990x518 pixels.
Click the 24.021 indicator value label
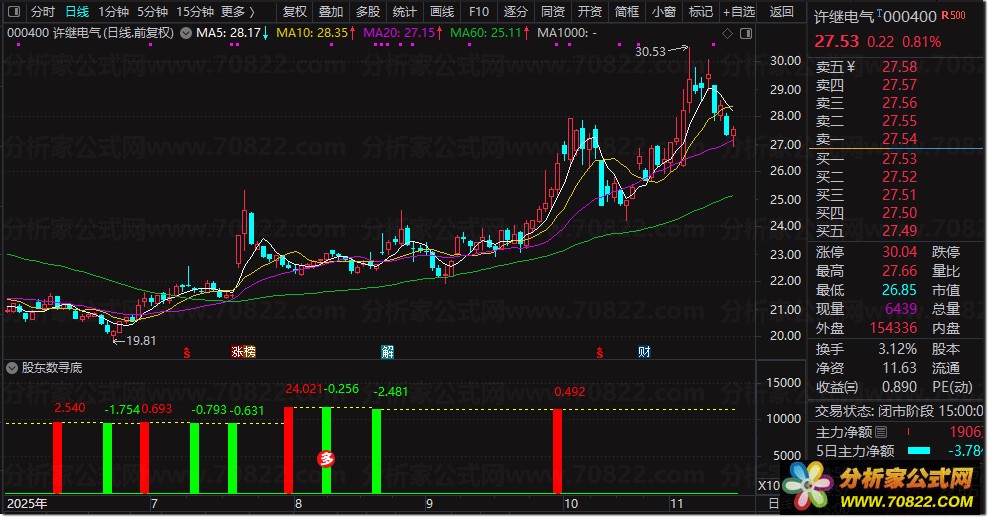click(x=304, y=389)
